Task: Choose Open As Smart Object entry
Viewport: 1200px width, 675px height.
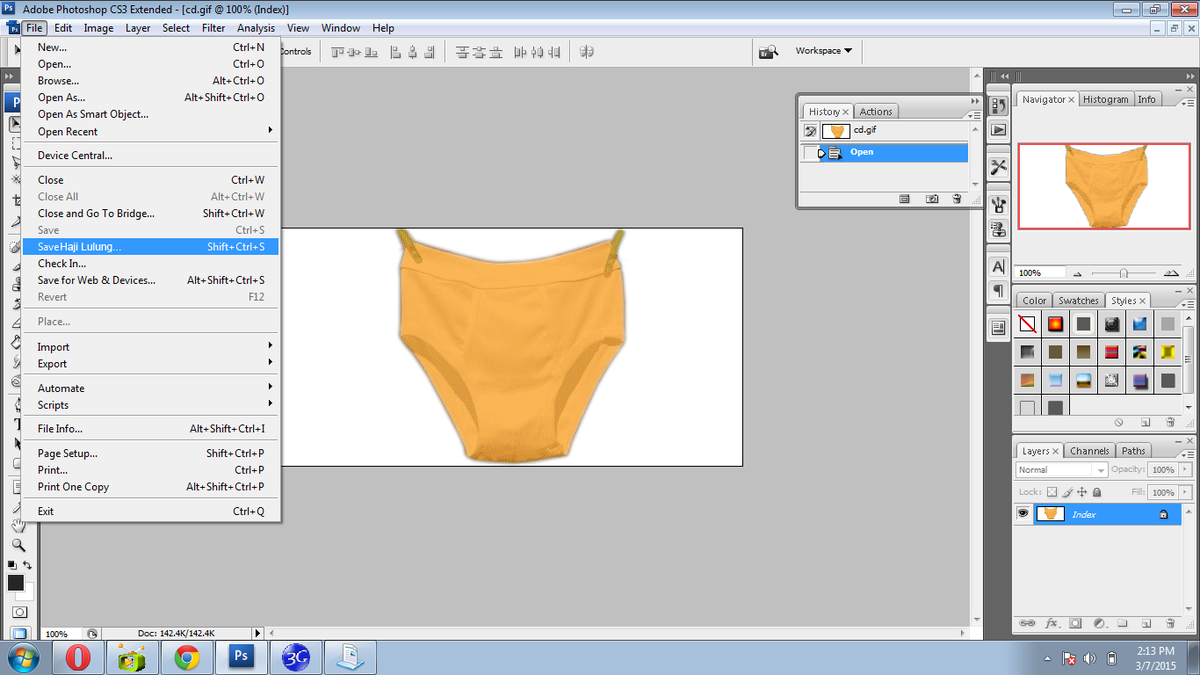Action: (x=152, y=114)
